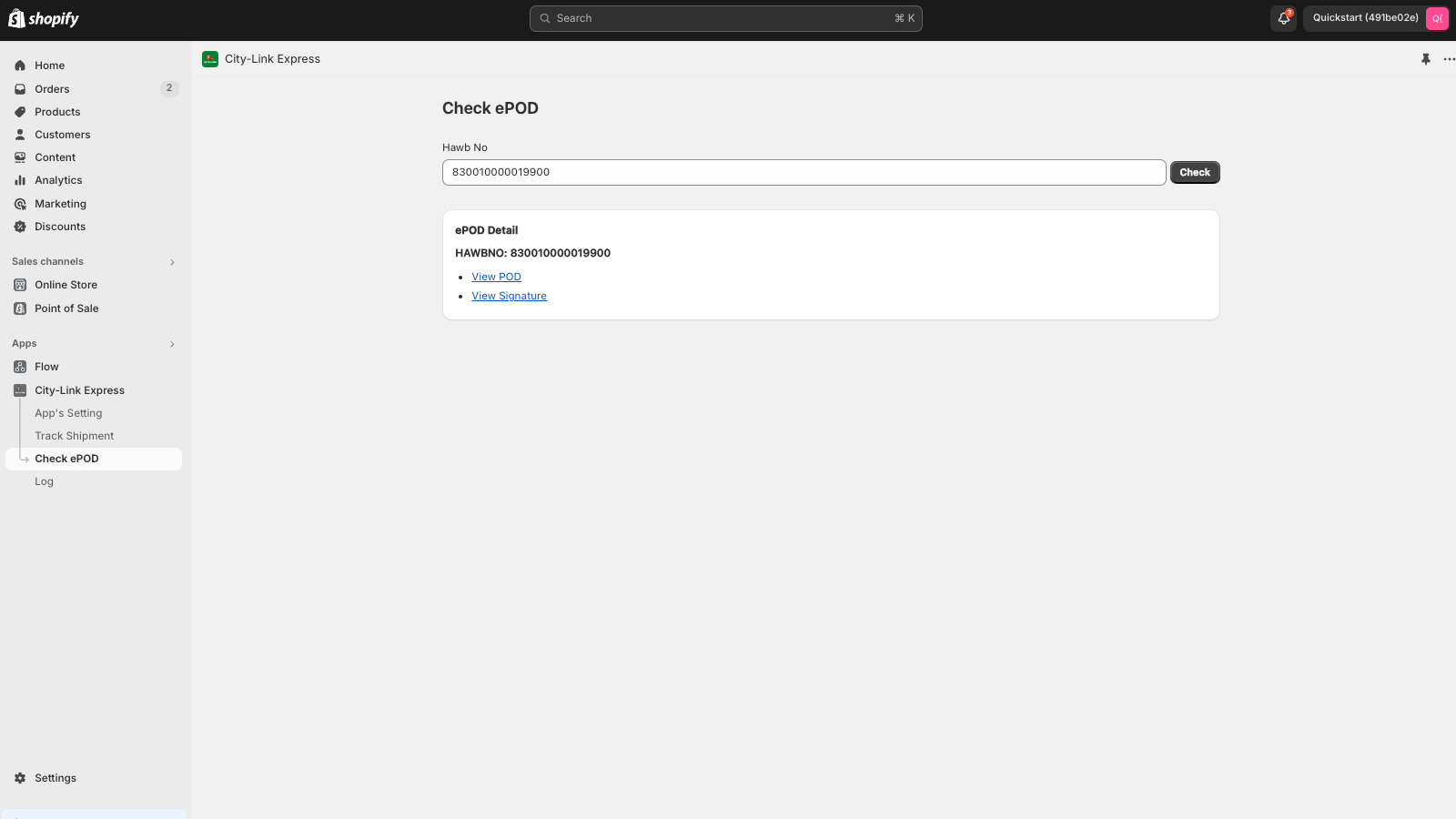The image size is (1456, 819).
Task: Click the search magnifier icon
Action: tap(545, 18)
